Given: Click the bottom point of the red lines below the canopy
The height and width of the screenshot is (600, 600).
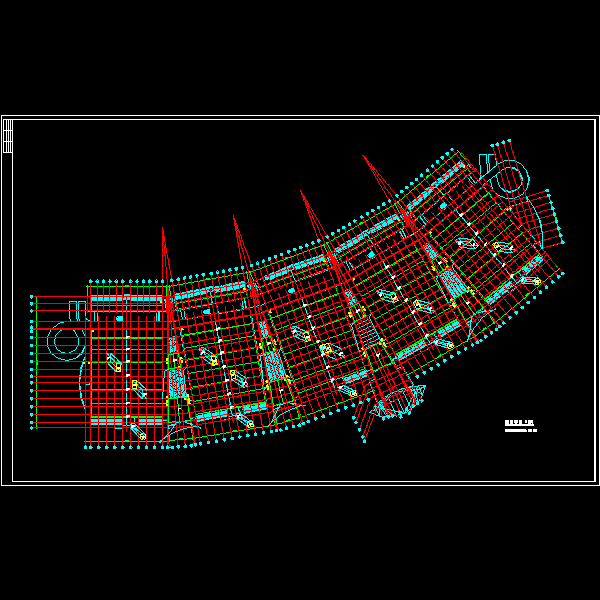Looking at the screenshot, I should coord(364,440).
